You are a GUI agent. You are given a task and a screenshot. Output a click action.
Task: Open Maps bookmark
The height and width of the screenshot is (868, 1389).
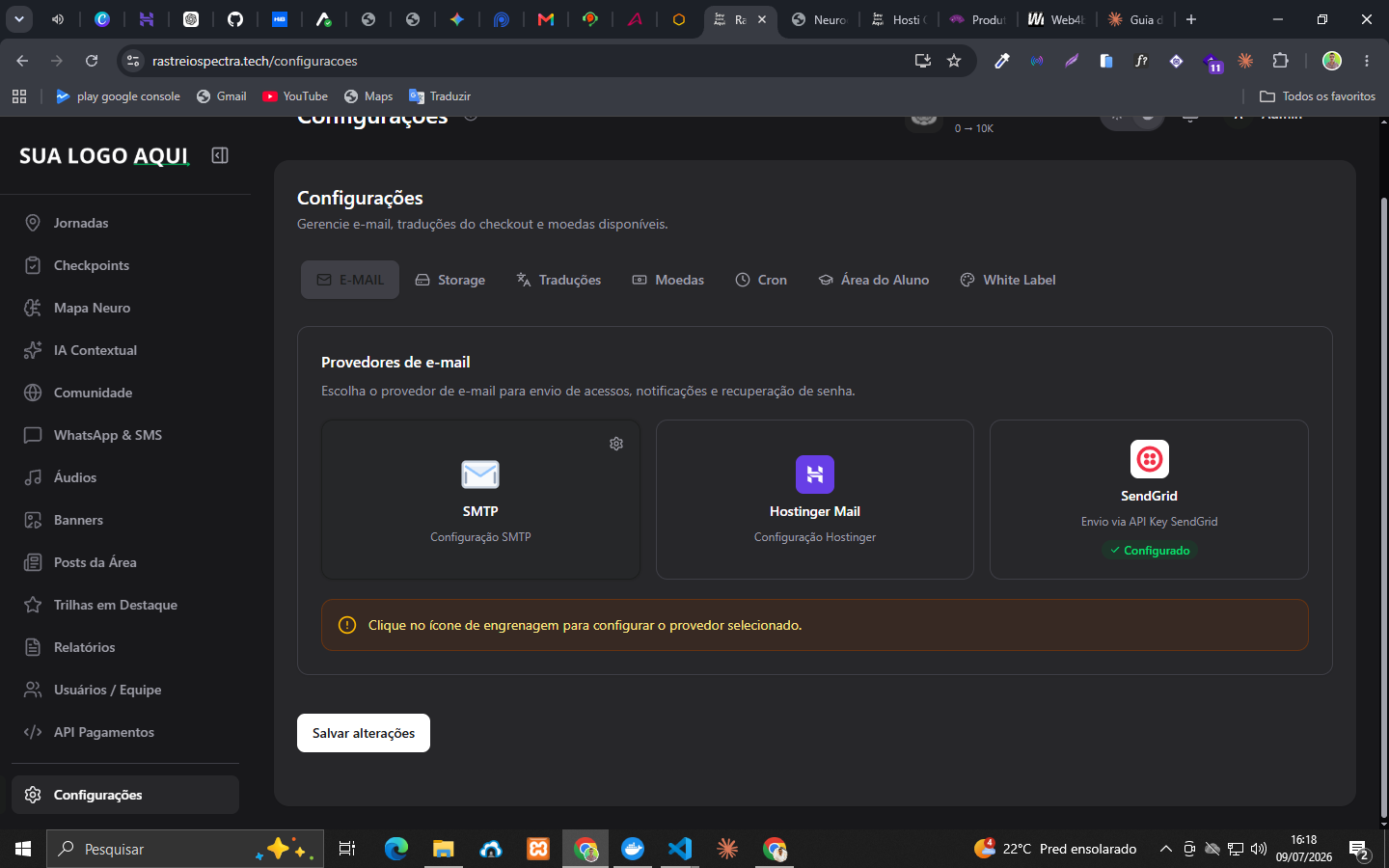click(368, 96)
